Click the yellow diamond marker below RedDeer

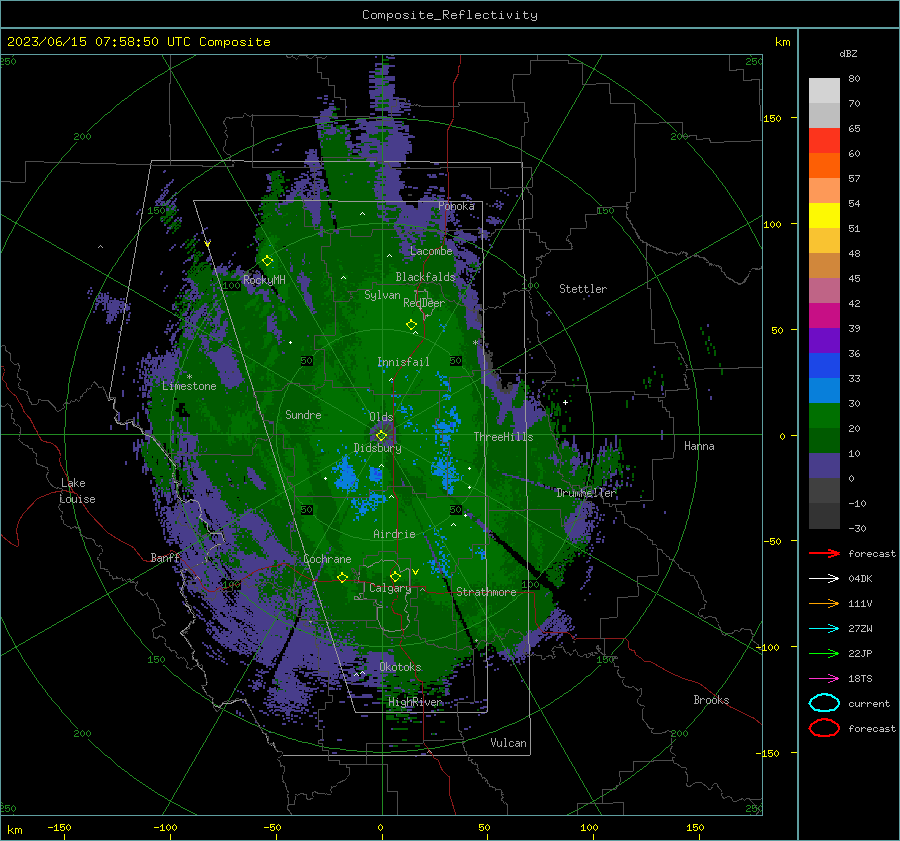click(412, 324)
